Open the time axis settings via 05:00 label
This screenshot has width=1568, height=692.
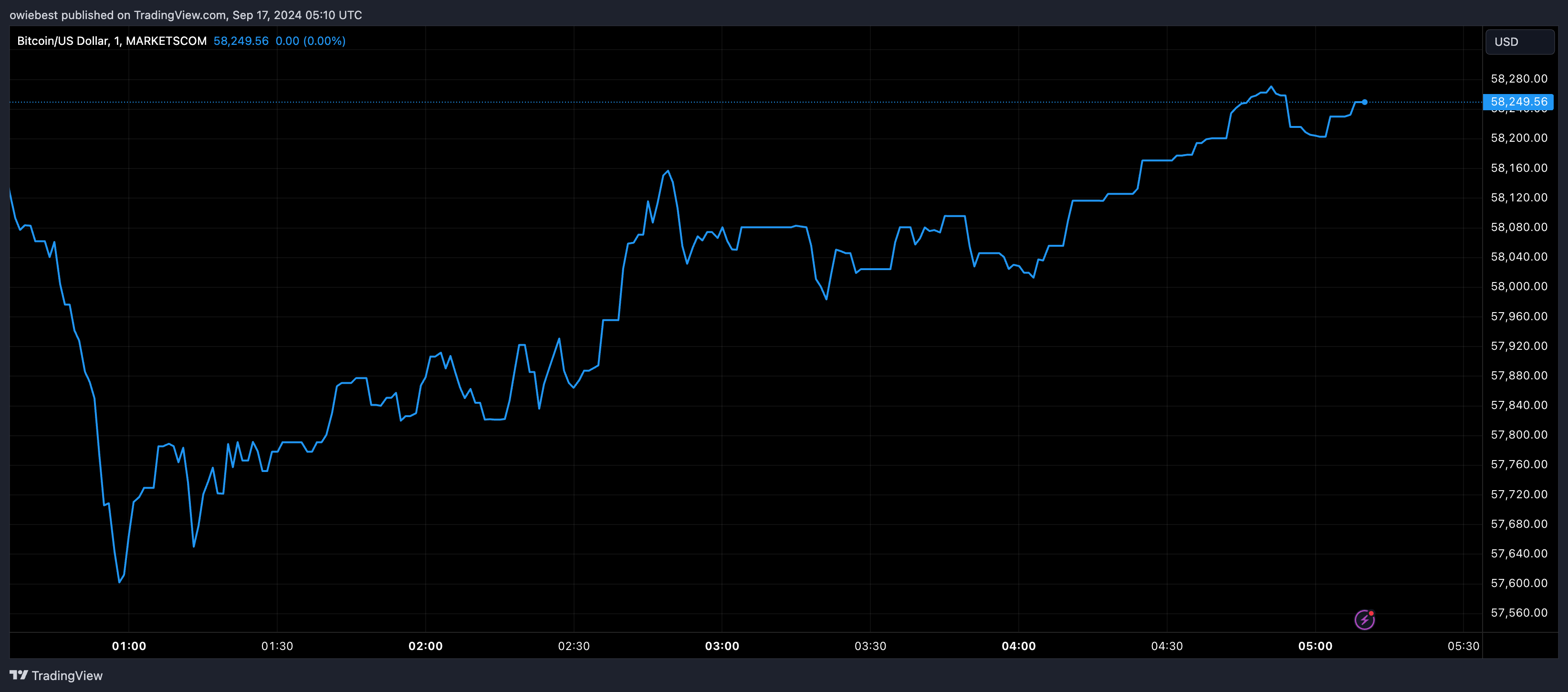[x=1316, y=646]
